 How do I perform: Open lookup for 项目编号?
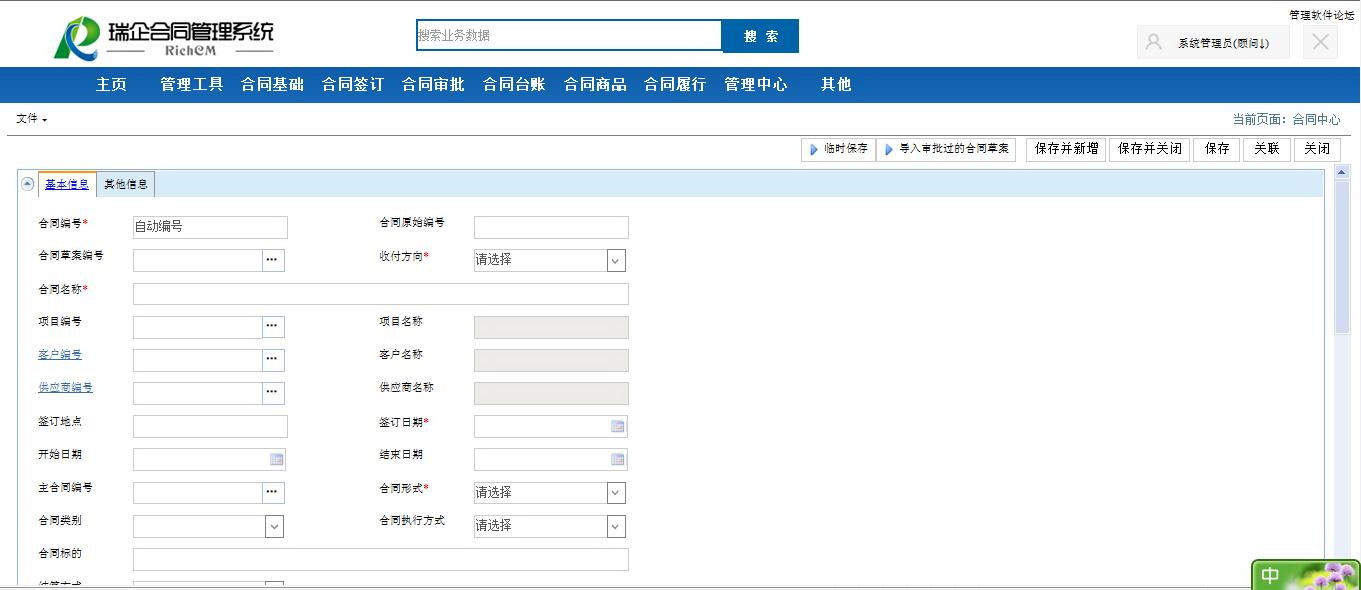273,327
